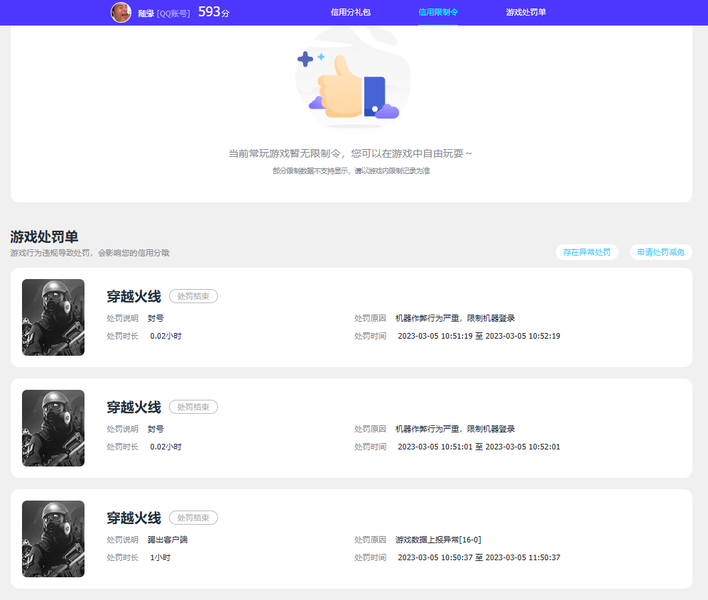Click 穿越火线 title in 10:50:37 card
Viewport: 708px width, 600px height.
[134, 518]
